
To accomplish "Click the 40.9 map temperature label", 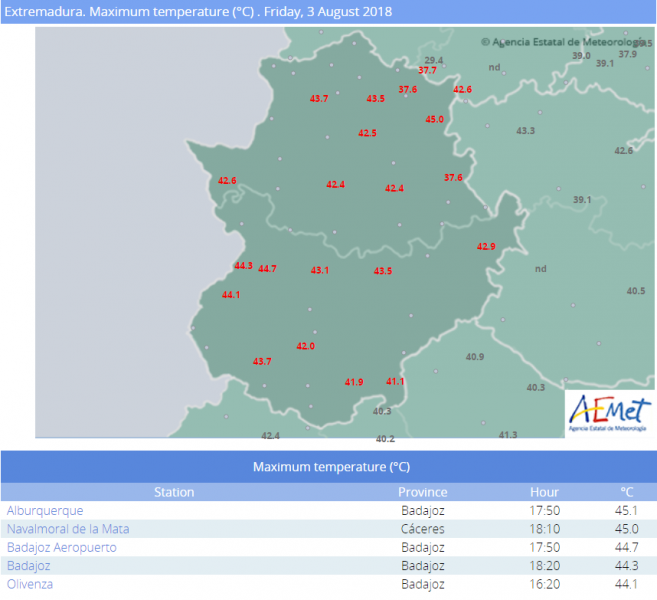I will point(475,357).
